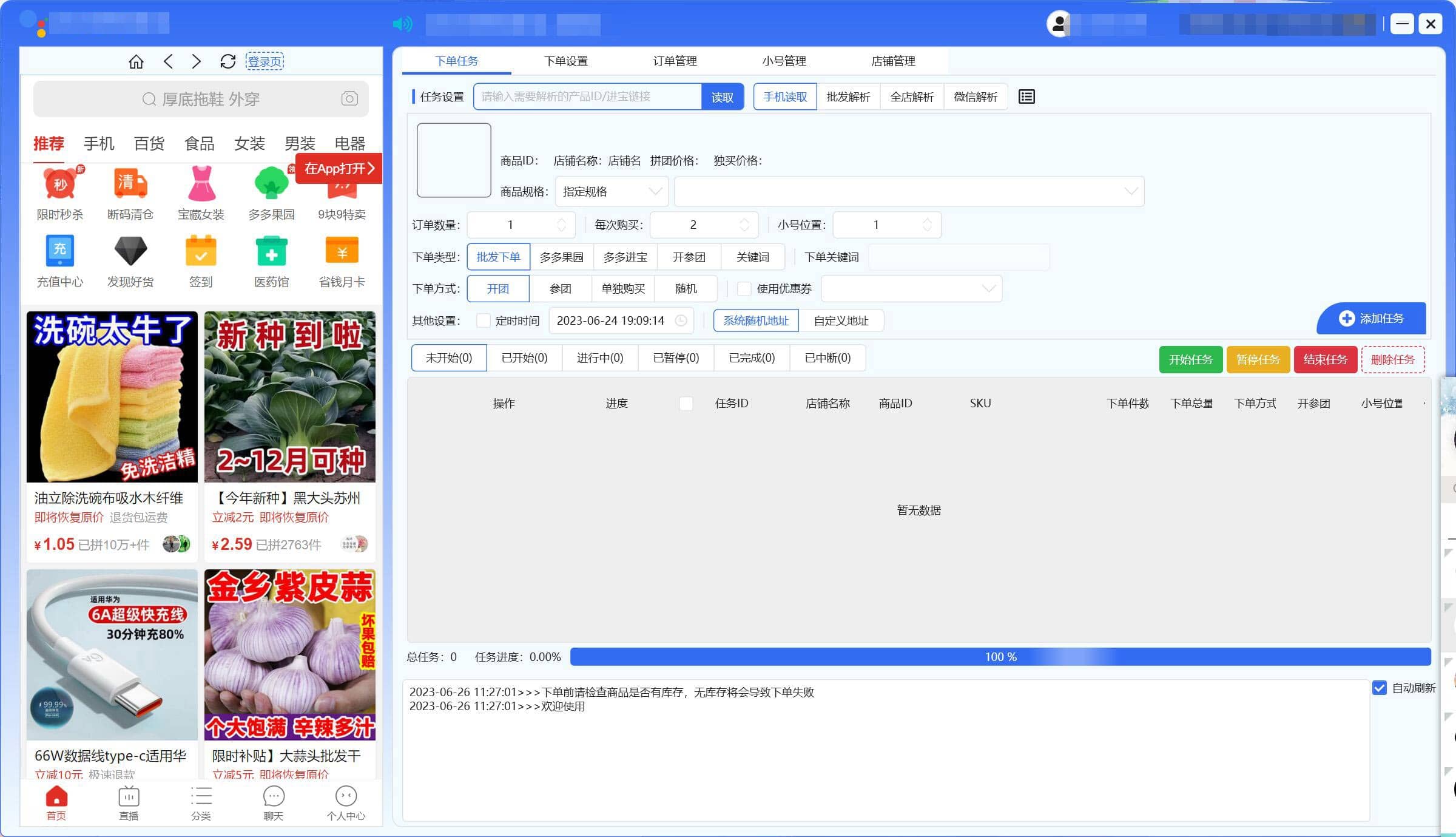Image resolution: width=1456 pixels, height=837 pixels.
Task: Click 在App打开 banner
Action: coord(339,168)
